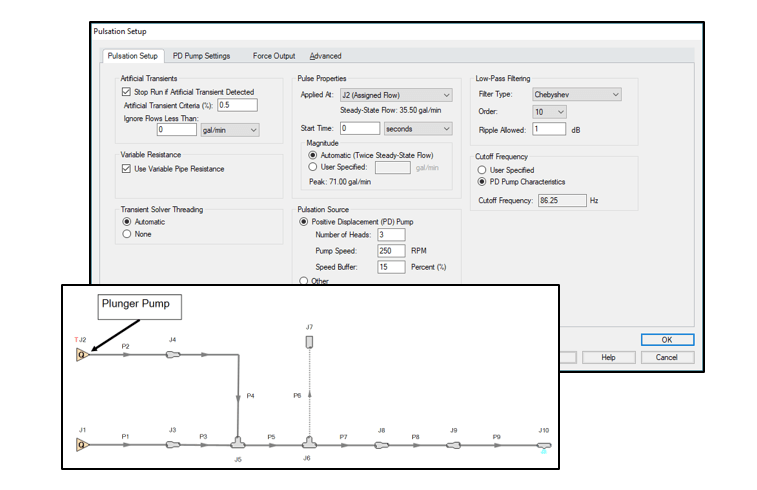757x490 pixels.
Task: Choose User Specified magnitude option
Action: [313, 167]
